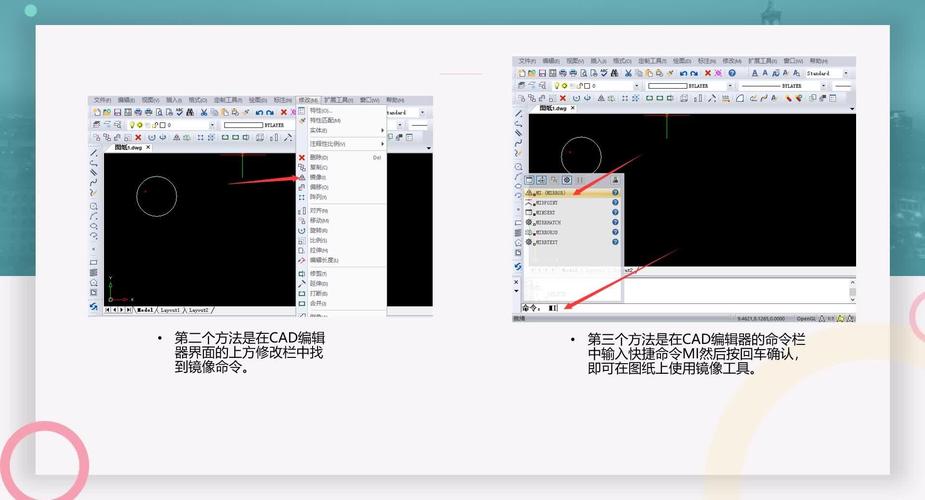Click Undo arrow in left window toolbar

pyautogui.click(x=259, y=112)
